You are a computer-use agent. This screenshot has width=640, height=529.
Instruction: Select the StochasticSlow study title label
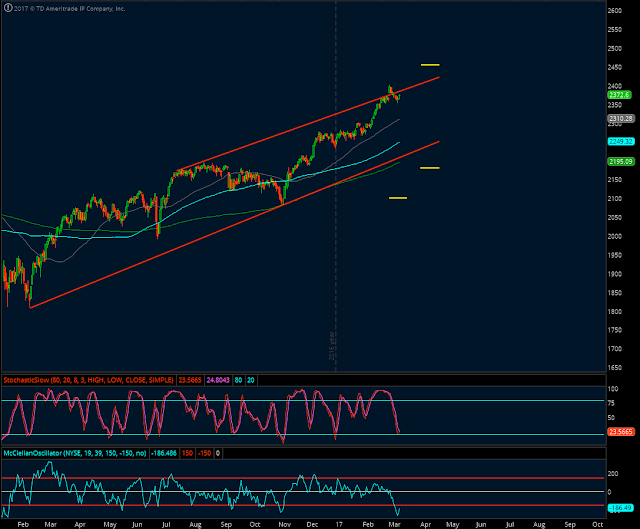point(89,380)
